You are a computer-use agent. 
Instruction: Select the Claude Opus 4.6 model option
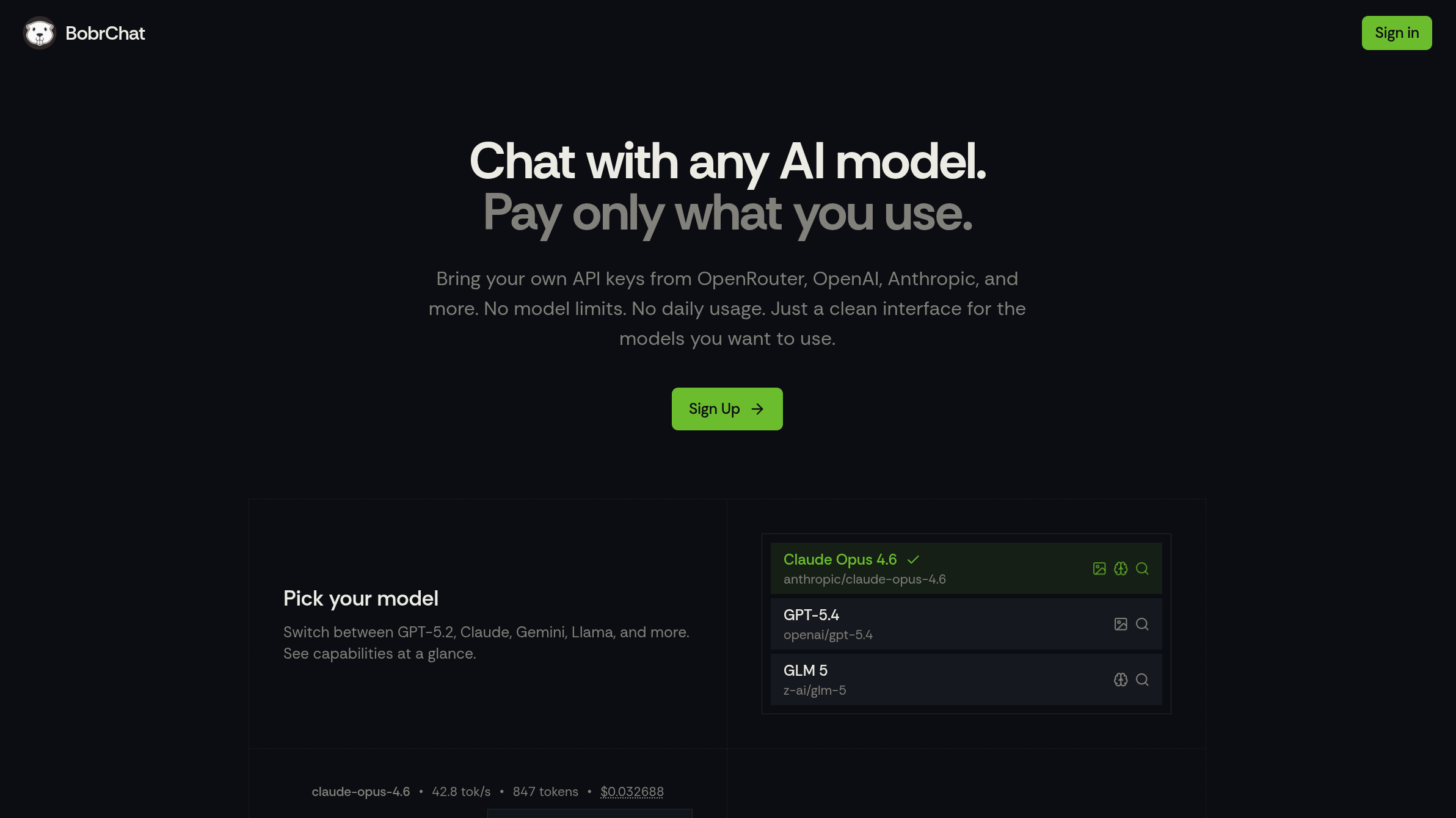coord(966,568)
